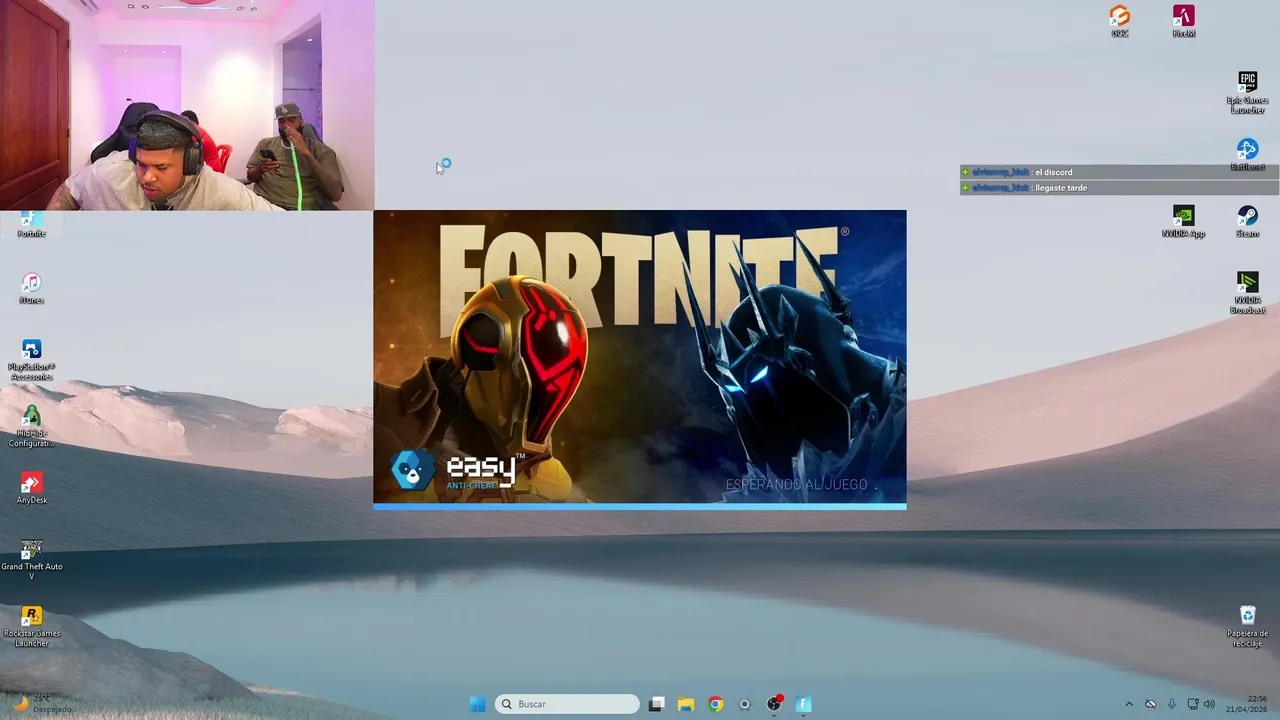
Task: Open Task View from the taskbar
Action: pyautogui.click(x=656, y=704)
